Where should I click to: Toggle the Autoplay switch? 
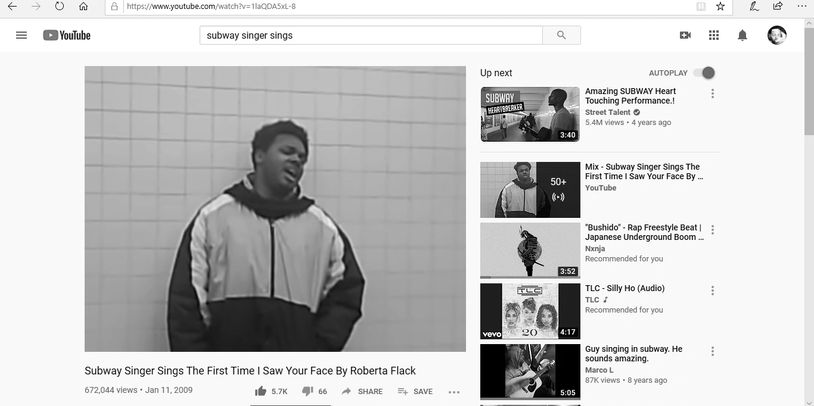tap(704, 73)
